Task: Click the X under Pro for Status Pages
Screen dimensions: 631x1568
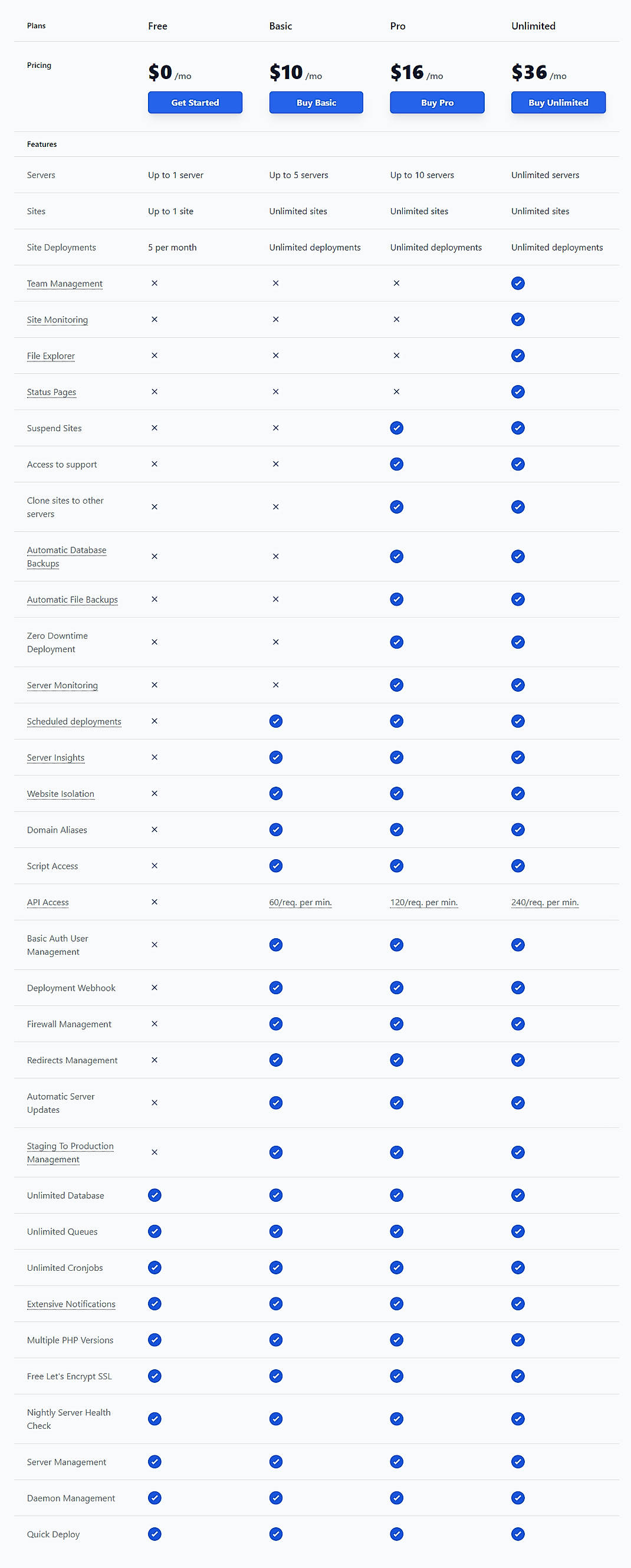Action: (x=396, y=392)
